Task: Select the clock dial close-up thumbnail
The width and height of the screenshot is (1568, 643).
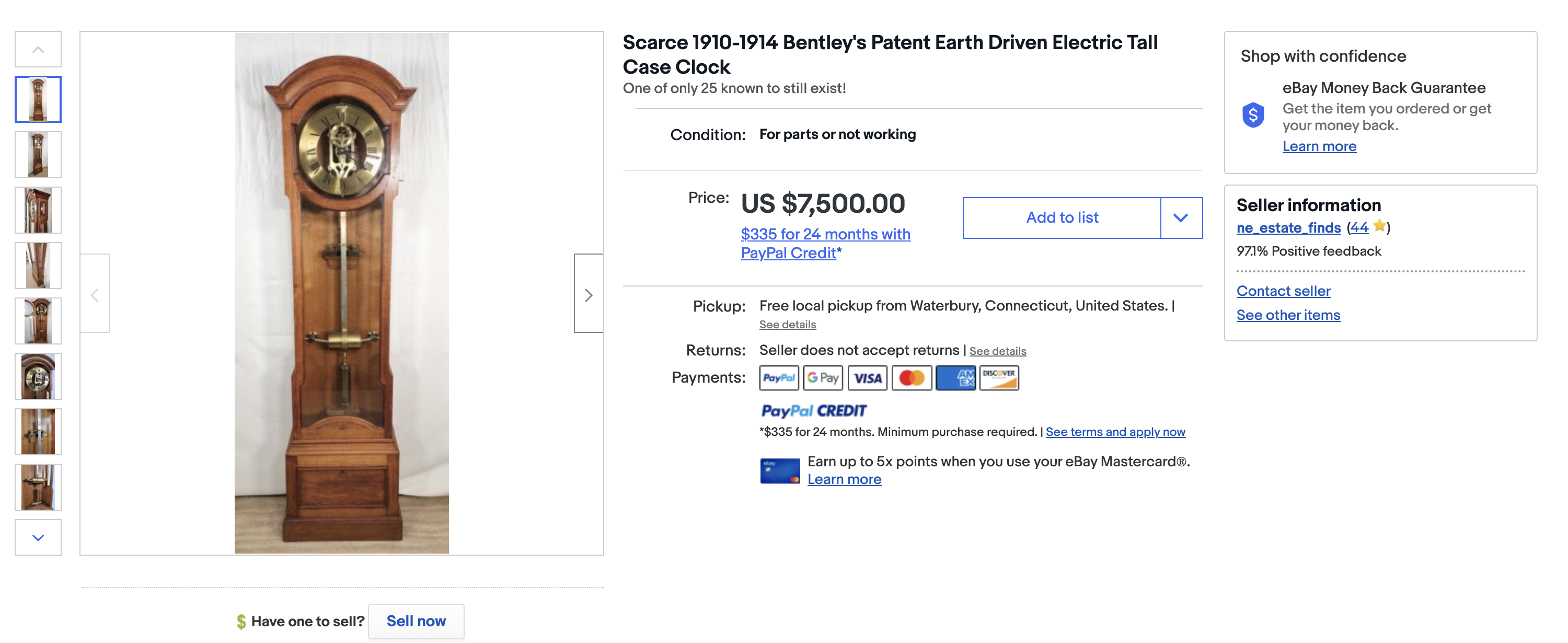Action: (x=38, y=376)
